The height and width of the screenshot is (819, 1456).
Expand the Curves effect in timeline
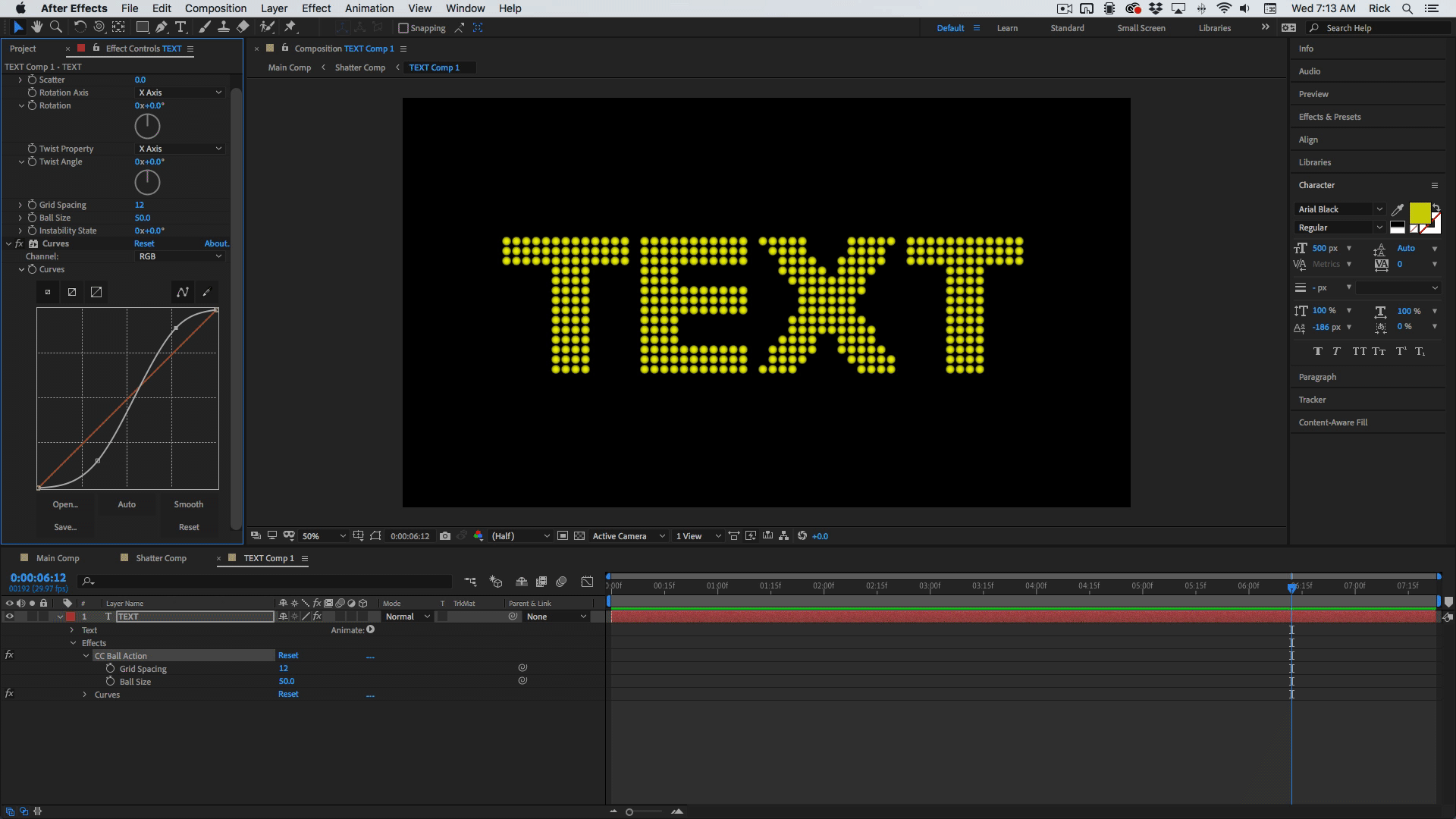point(85,695)
